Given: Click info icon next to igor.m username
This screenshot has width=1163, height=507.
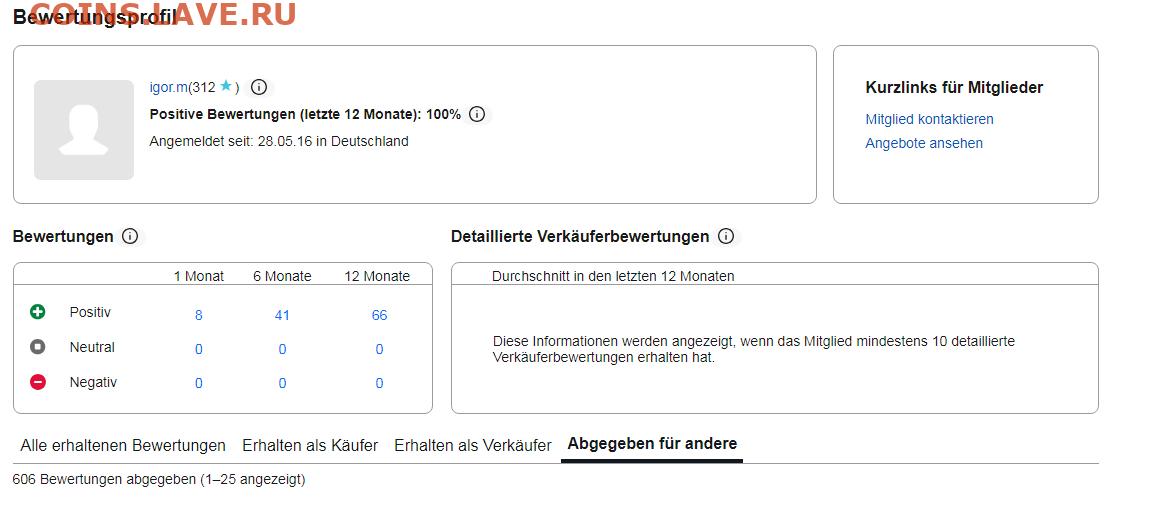Looking at the screenshot, I should point(258,87).
